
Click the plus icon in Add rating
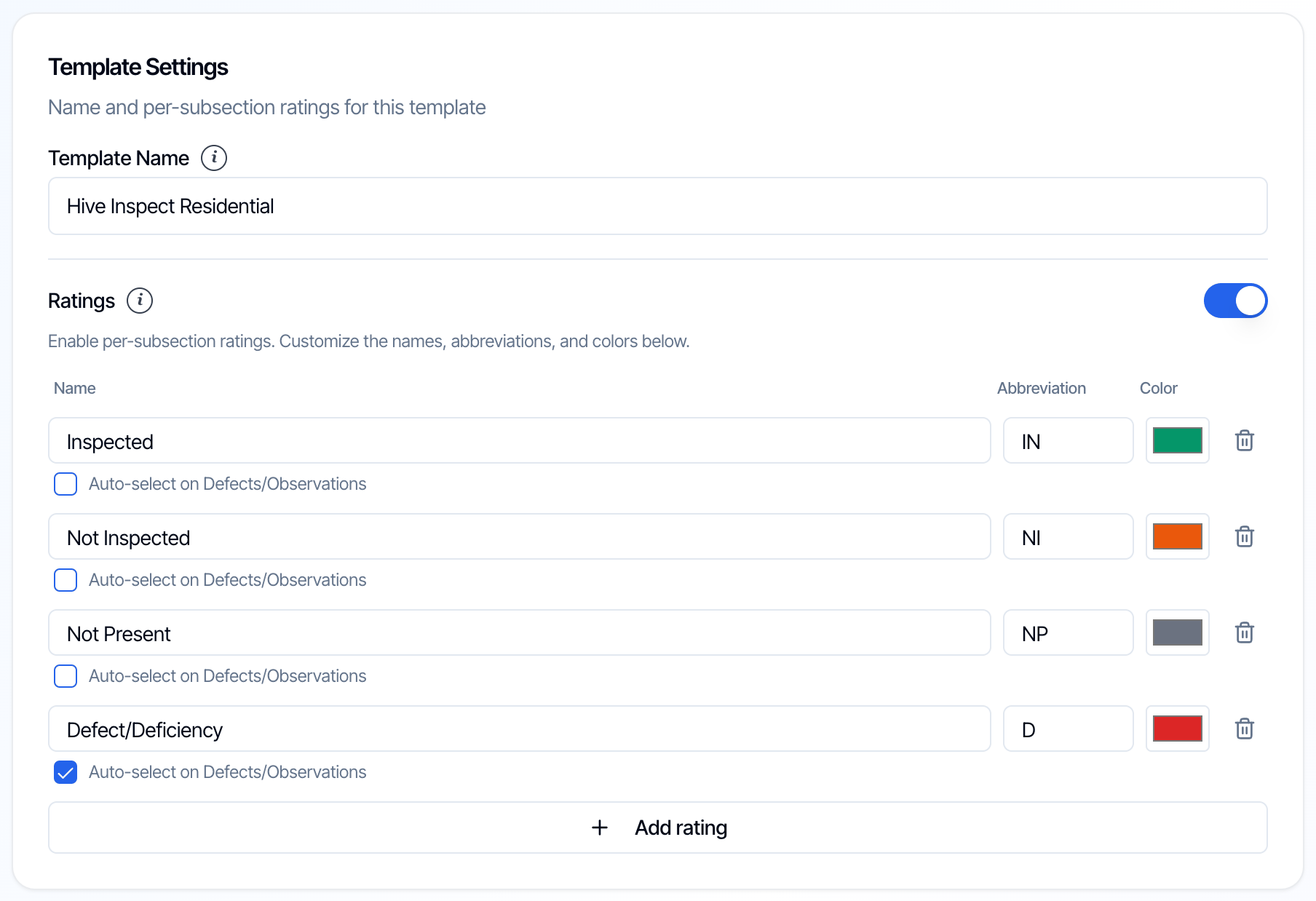click(x=600, y=827)
